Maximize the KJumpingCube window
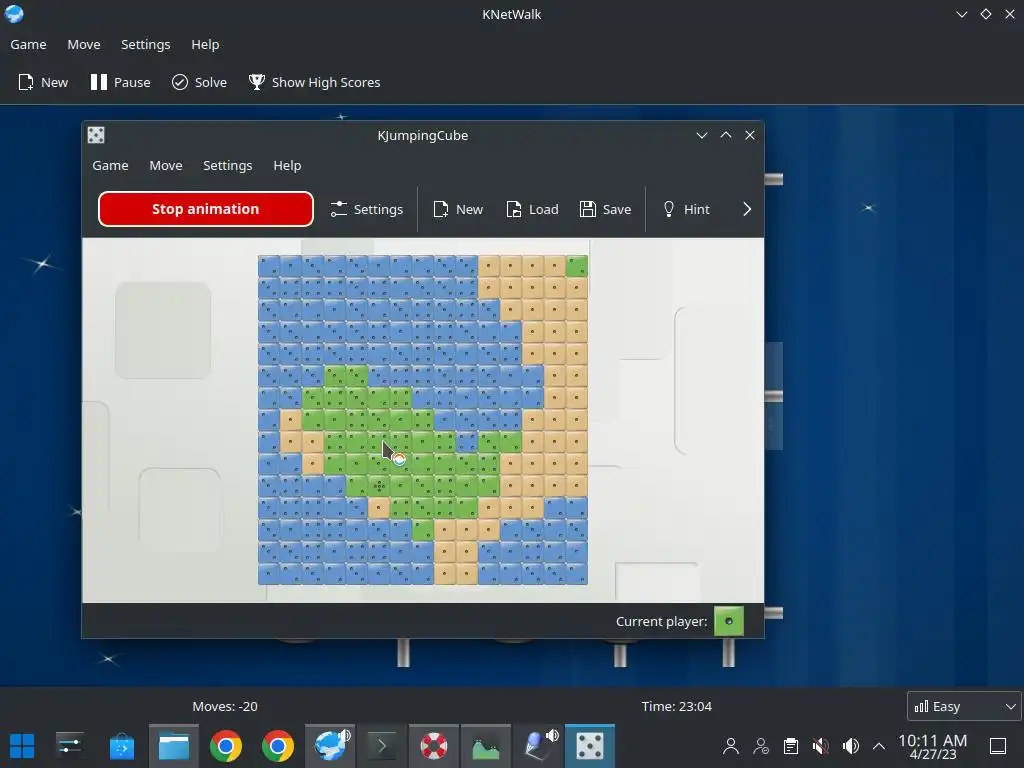1024x768 pixels. pyautogui.click(x=726, y=135)
